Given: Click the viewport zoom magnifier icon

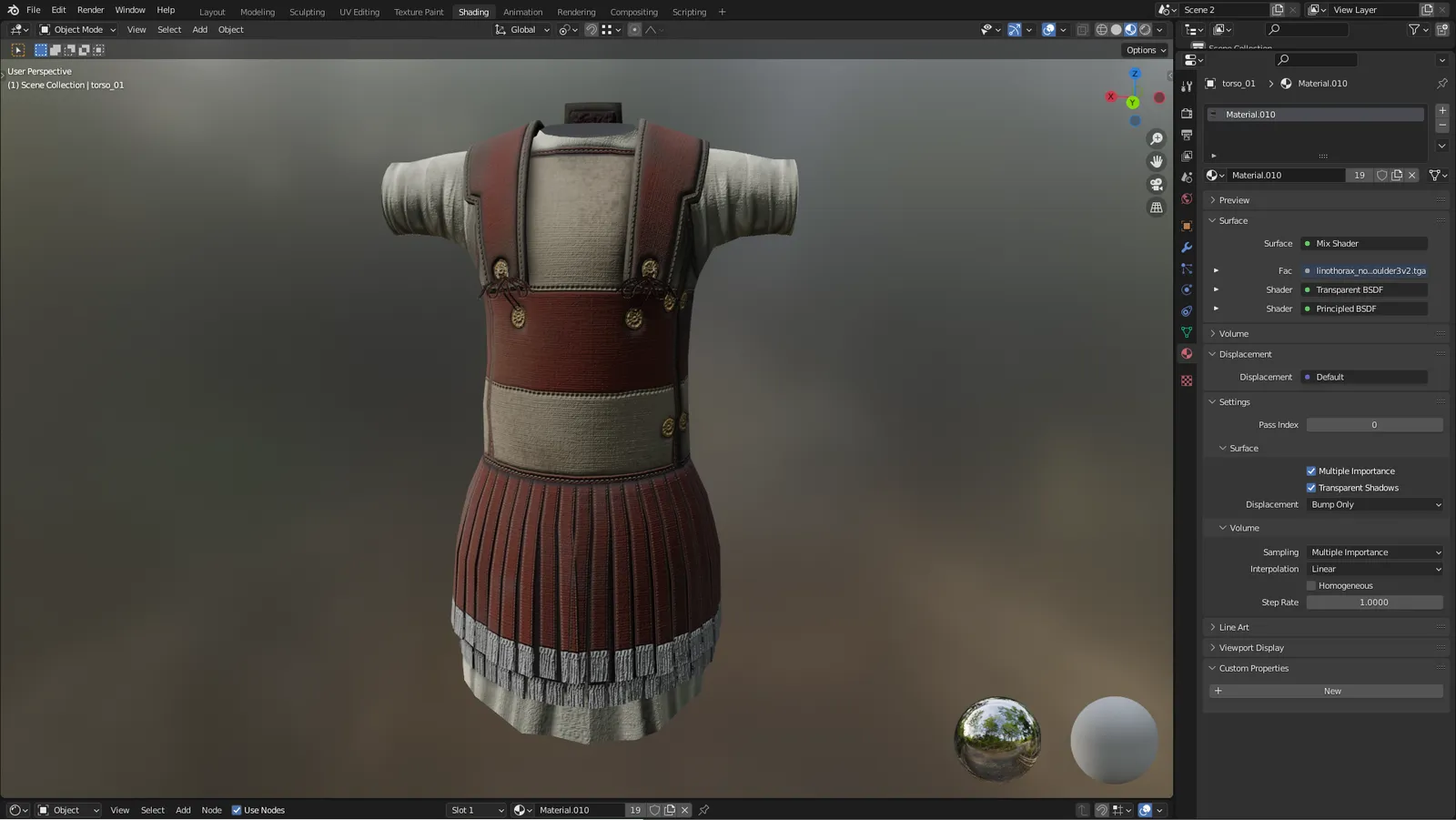Looking at the screenshot, I should (x=1157, y=139).
